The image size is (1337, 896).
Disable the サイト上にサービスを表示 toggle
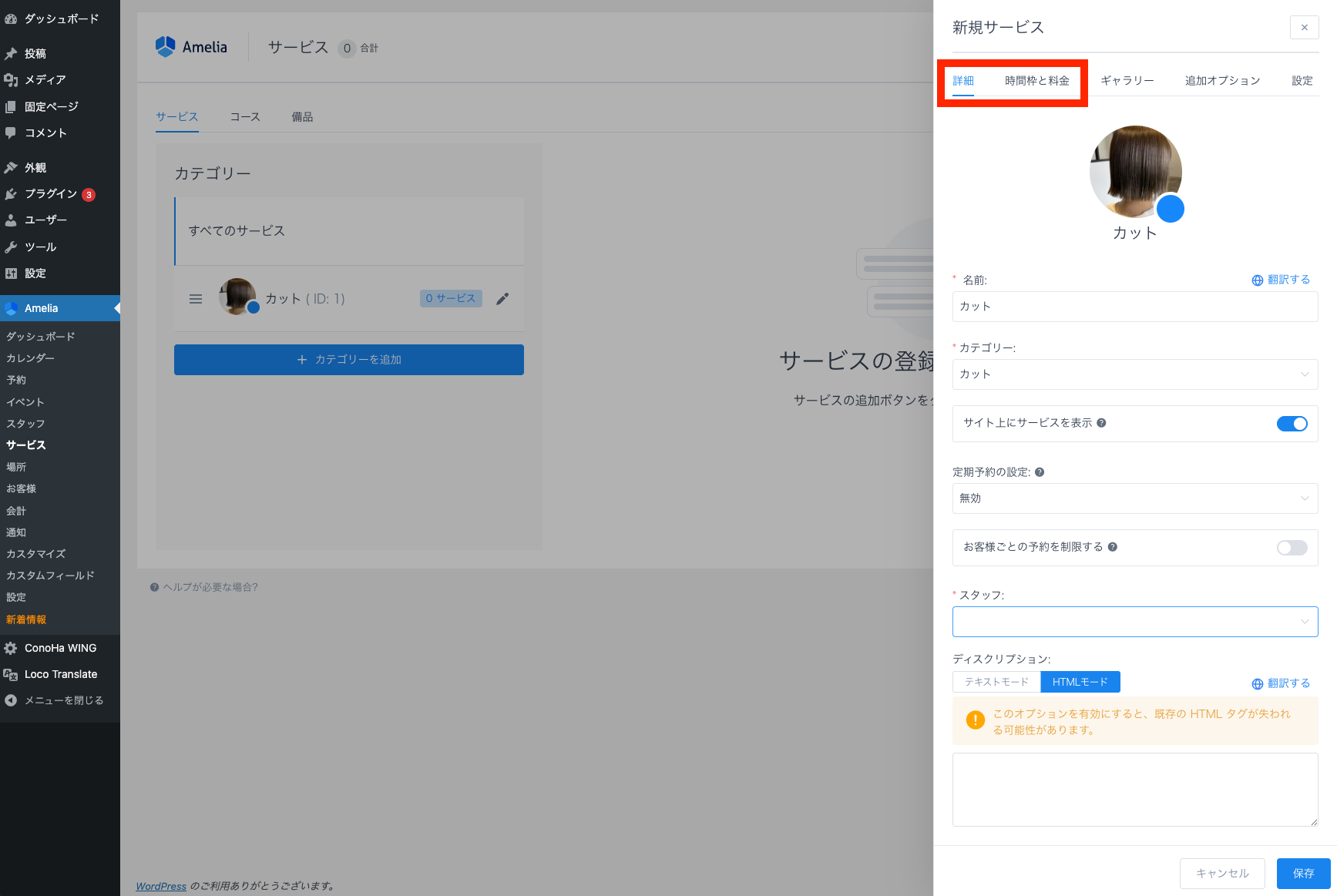[1292, 424]
